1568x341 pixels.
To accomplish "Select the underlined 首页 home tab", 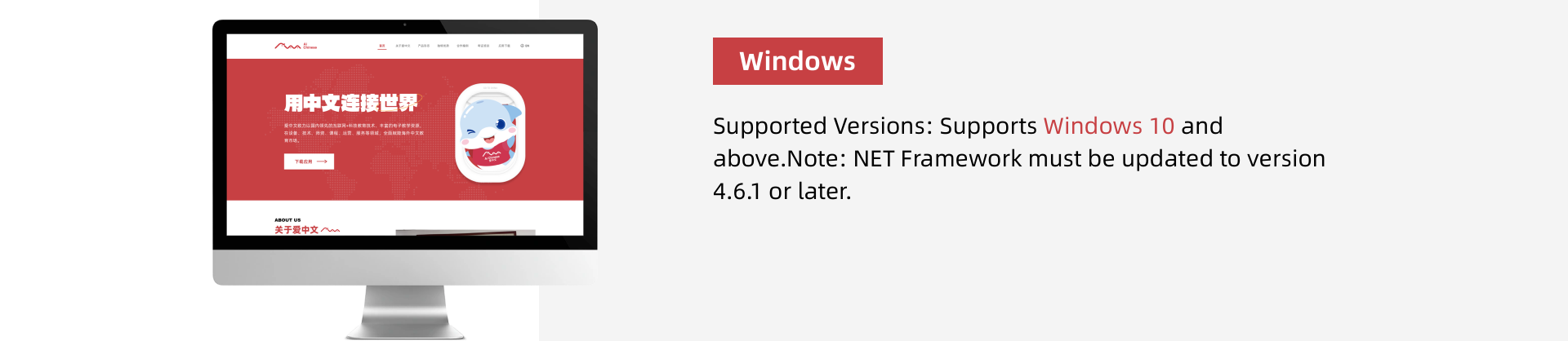I will [382, 46].
